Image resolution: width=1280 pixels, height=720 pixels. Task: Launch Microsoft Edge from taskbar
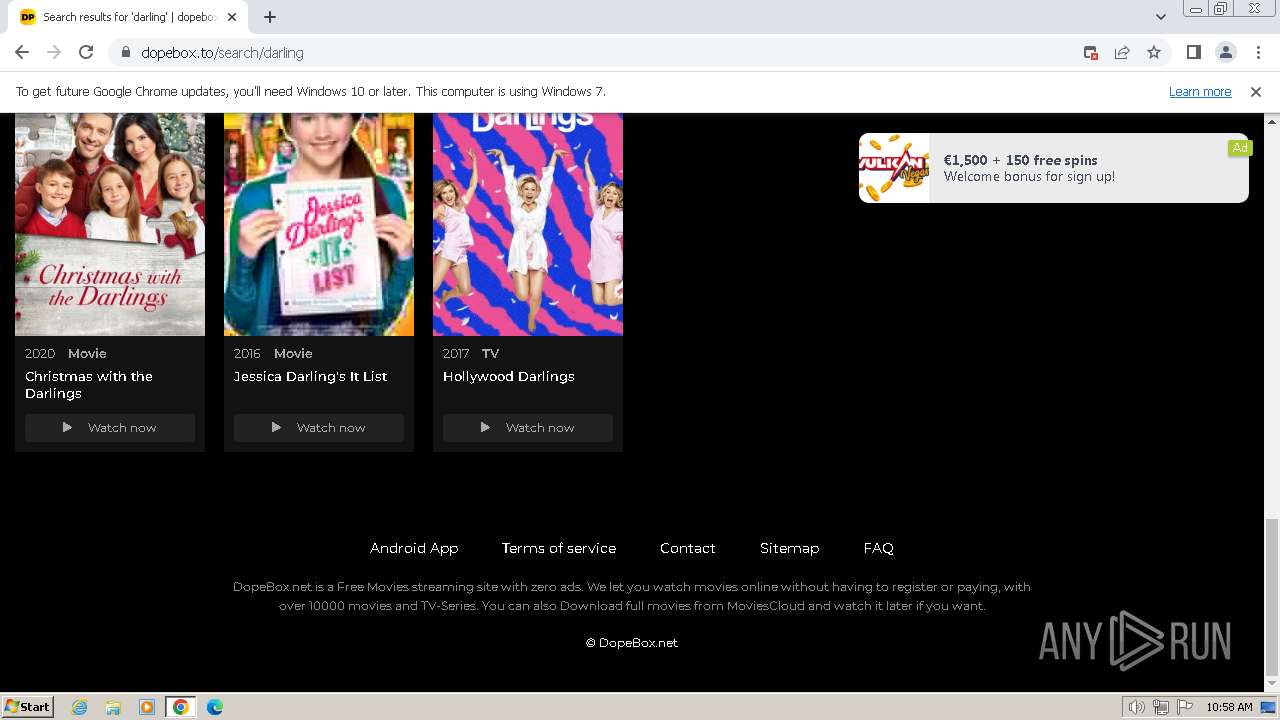pyautogui.click(x=215, y=707)
